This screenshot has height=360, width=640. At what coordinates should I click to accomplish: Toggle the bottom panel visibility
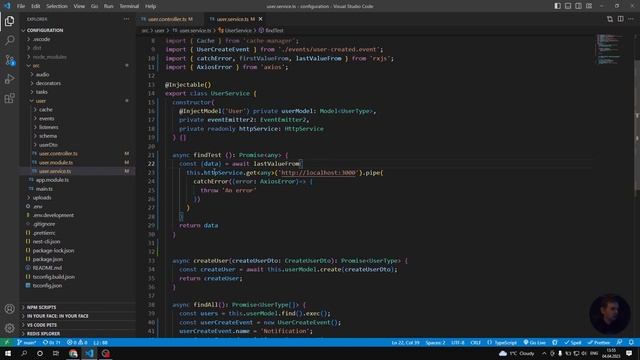tap(568, 6)
